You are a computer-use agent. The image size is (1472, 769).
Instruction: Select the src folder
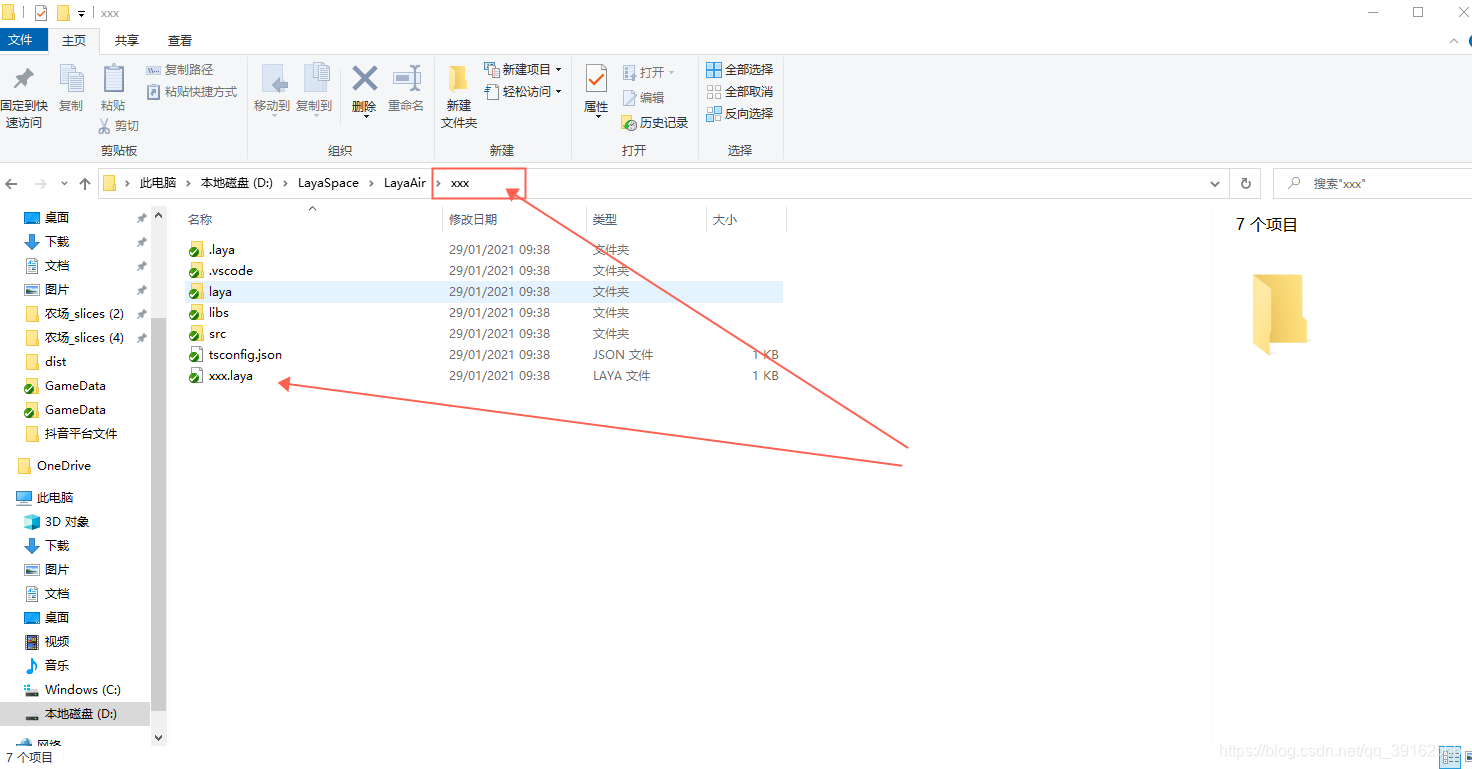(218, 334)
